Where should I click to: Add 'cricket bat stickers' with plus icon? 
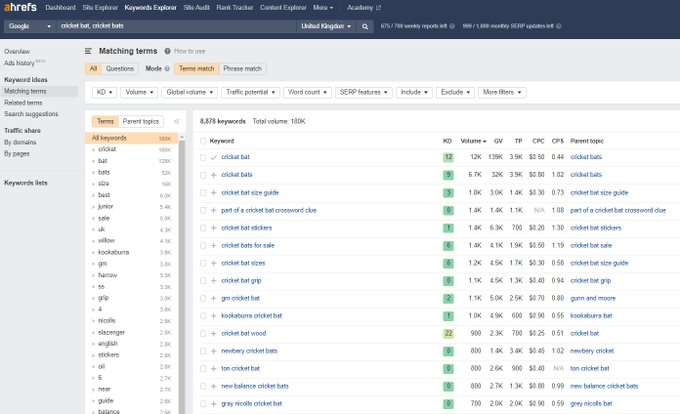[x=213, y=228]
